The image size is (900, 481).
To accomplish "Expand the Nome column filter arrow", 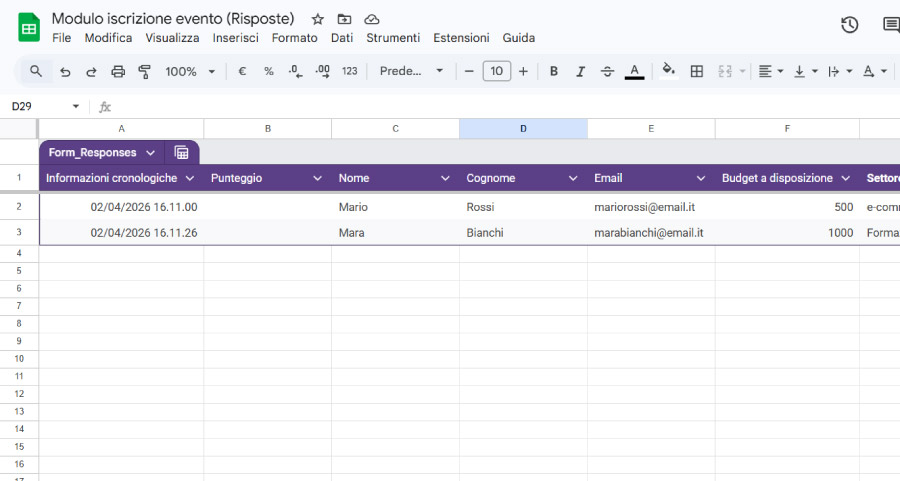I will 445,178.
